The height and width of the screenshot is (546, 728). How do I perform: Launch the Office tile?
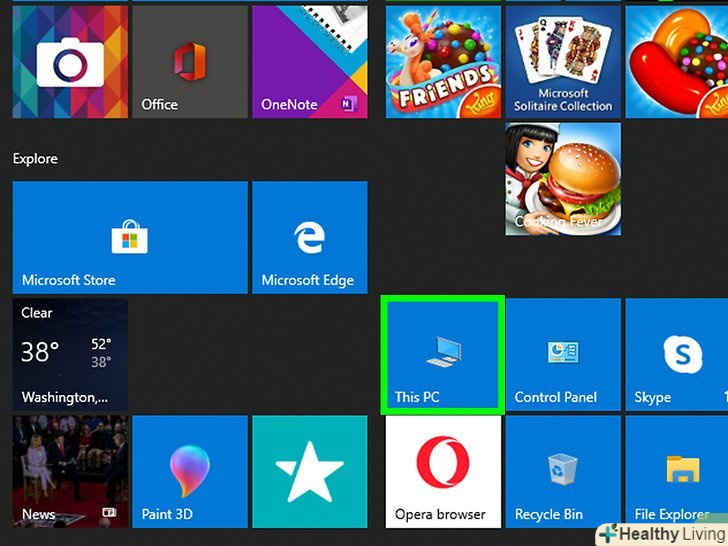coord(190,62)
